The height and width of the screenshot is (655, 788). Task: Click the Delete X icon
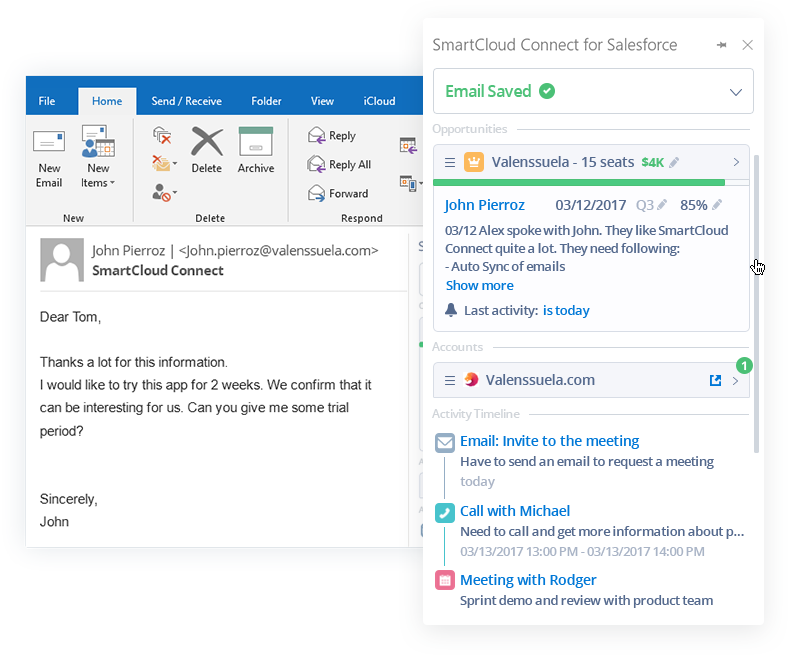(207, 141)
